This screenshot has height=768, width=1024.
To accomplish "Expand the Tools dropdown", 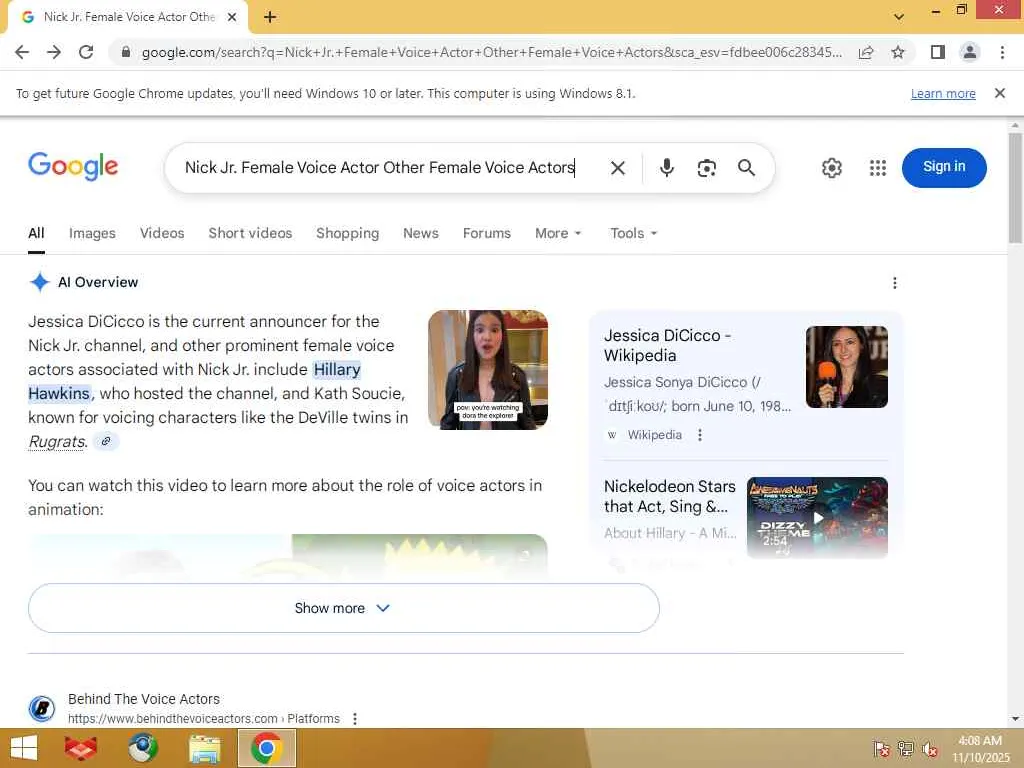I will click(x=633, y=233).
